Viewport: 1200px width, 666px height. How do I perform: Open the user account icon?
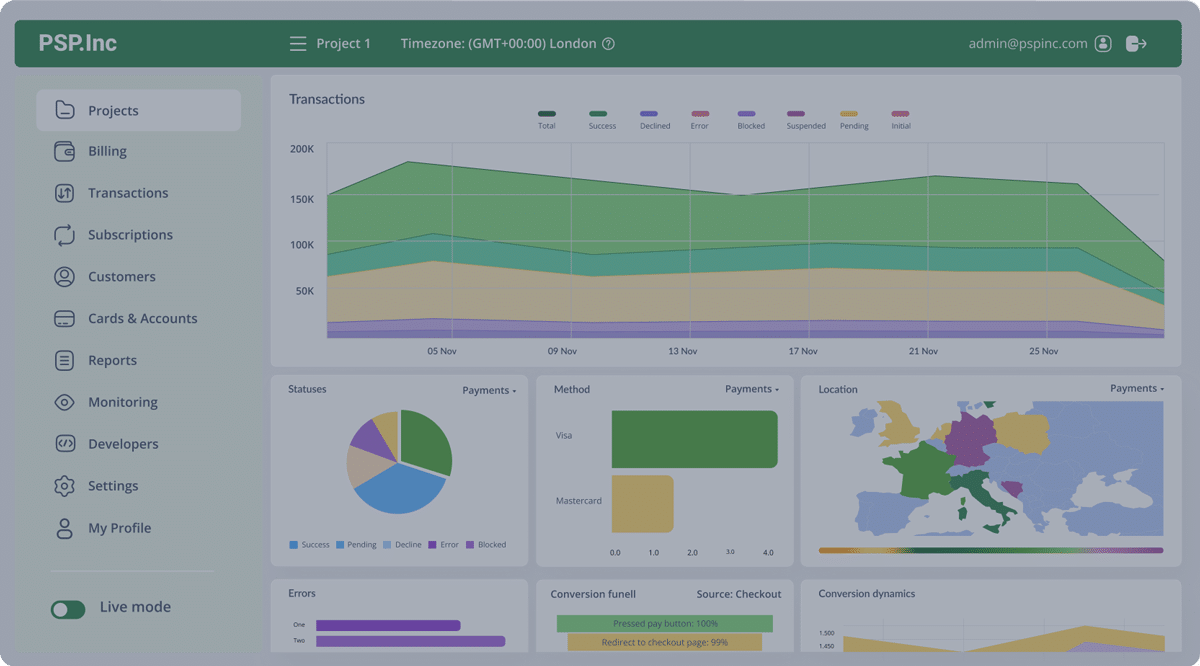tap(1103, 44)
